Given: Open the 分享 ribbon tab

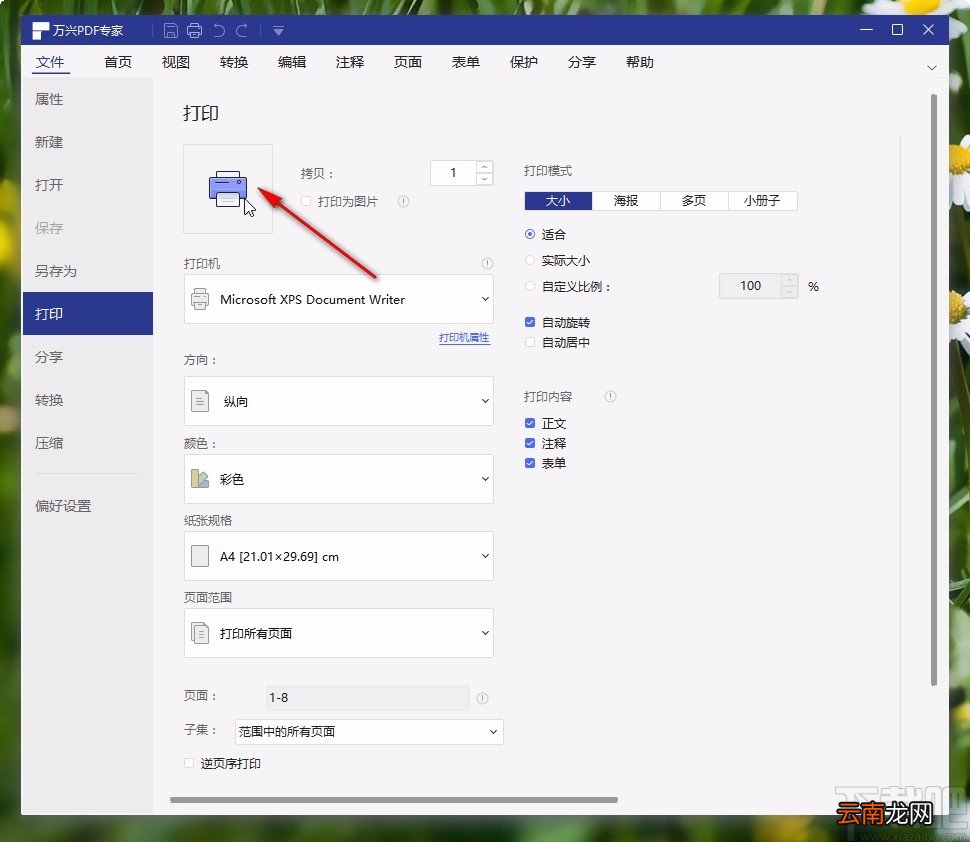Looking at the screenshot, I should pyautogui.click(x=582, y=62).
